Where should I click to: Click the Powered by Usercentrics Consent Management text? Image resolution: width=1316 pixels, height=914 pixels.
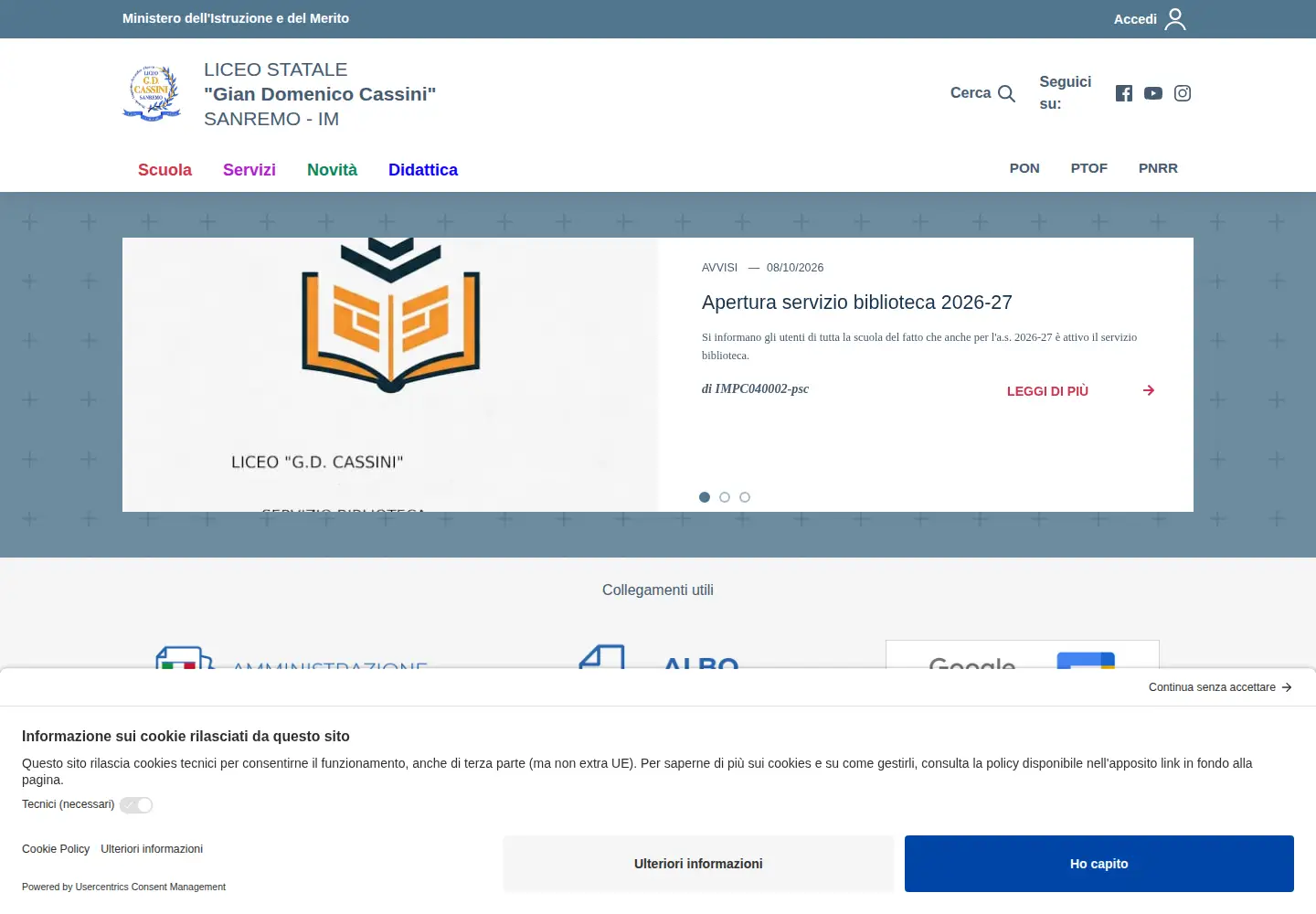click(123, 887)
